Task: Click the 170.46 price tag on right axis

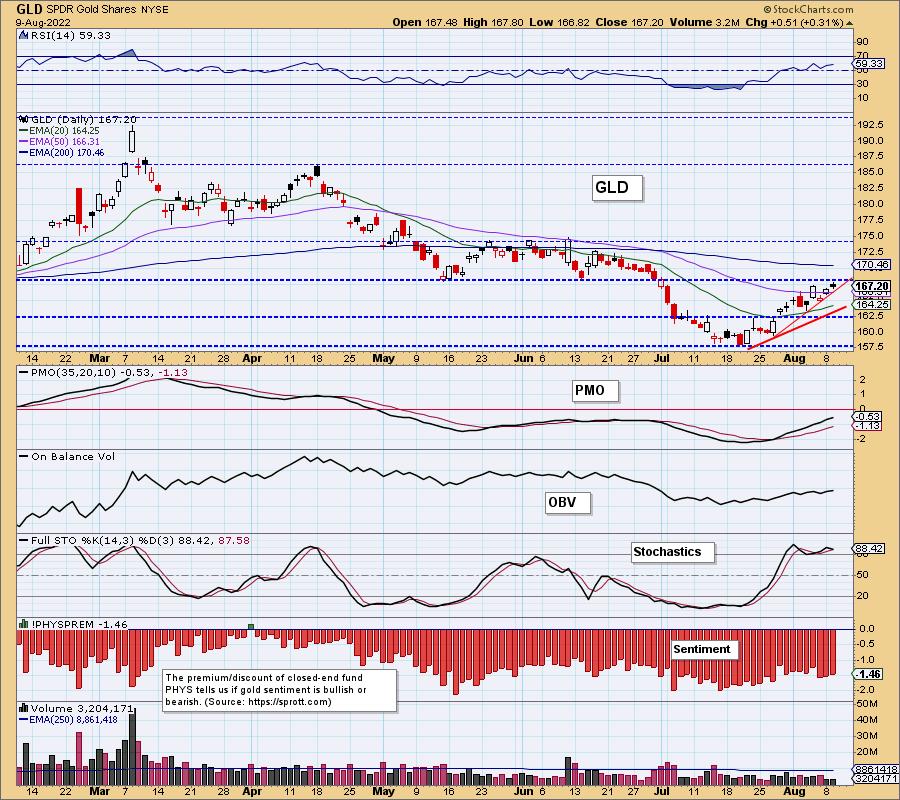Action: (x=872, y=265)
